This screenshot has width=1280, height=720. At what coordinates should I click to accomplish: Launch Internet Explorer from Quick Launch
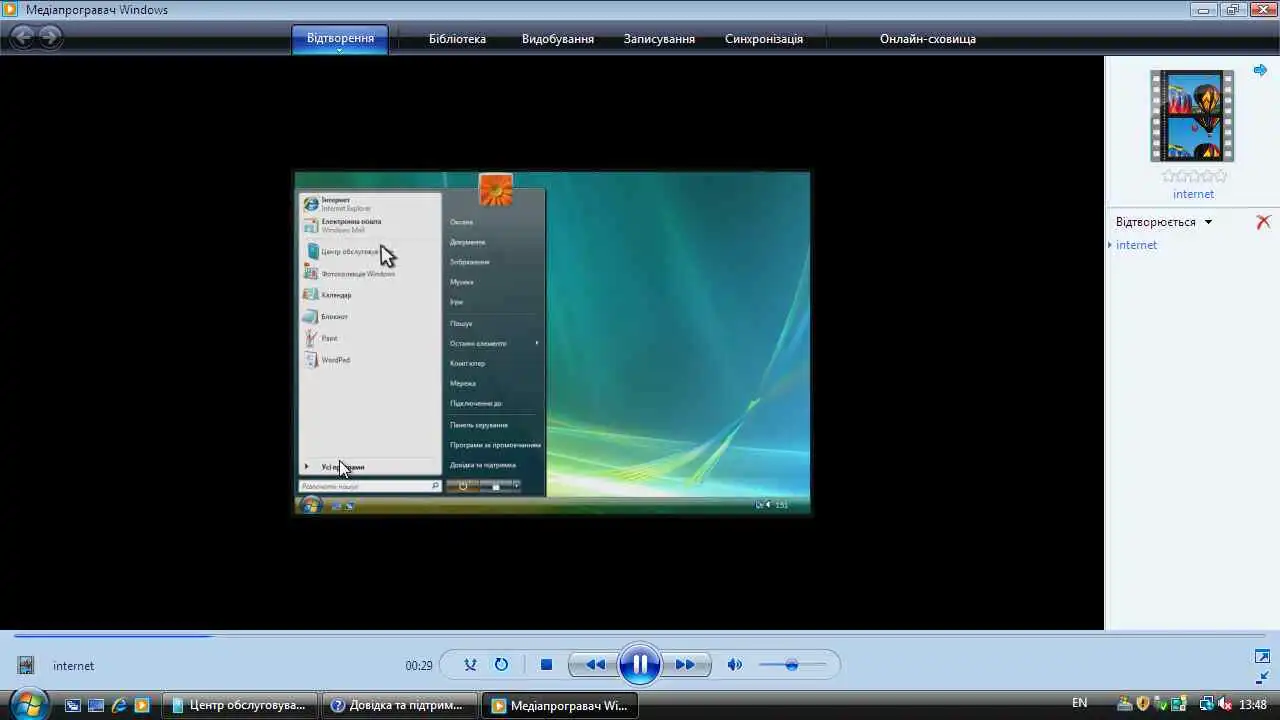119,705
